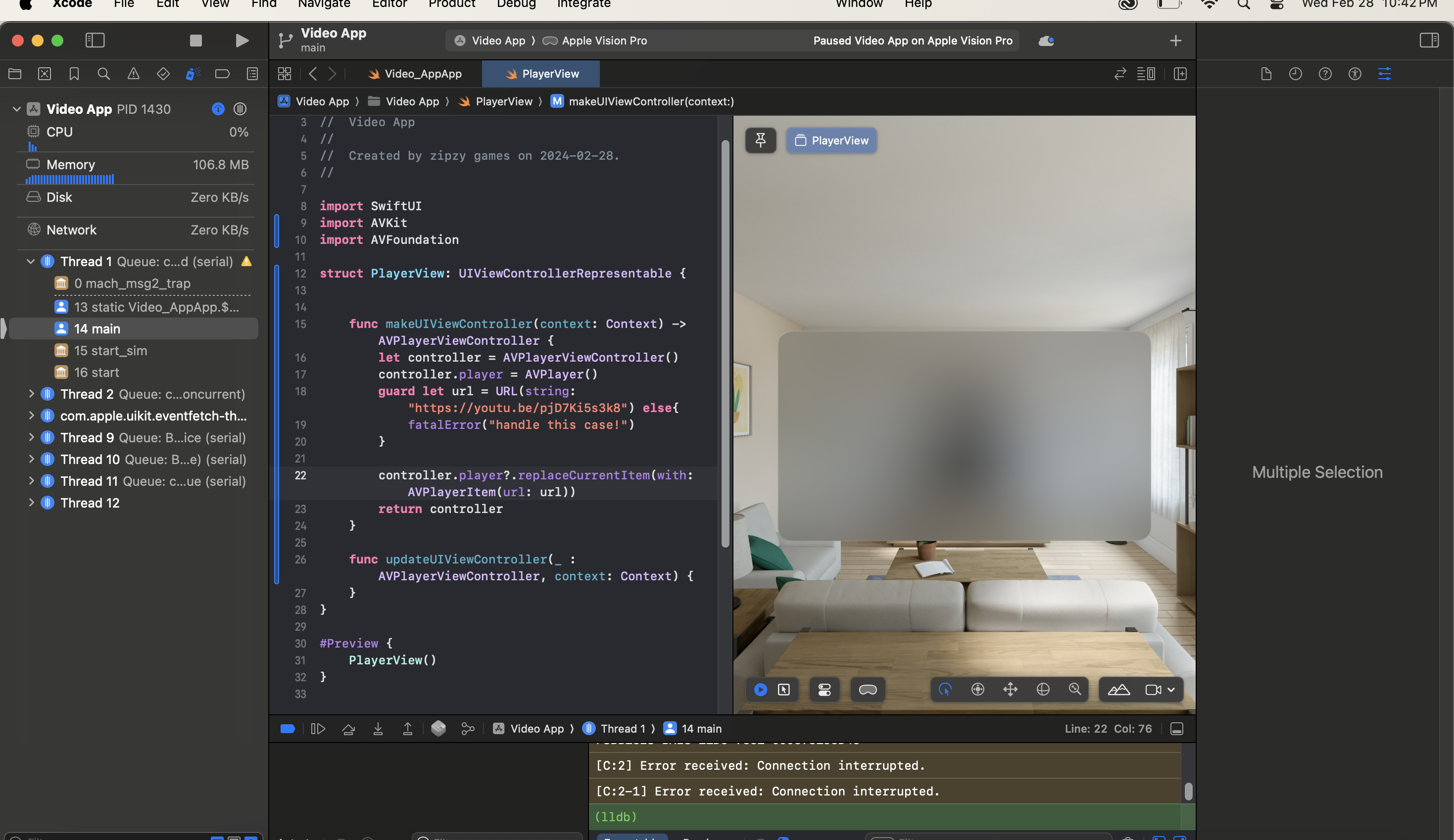Click the pin preview icon
Screen dimensions: 1454x840
point(761,140)
